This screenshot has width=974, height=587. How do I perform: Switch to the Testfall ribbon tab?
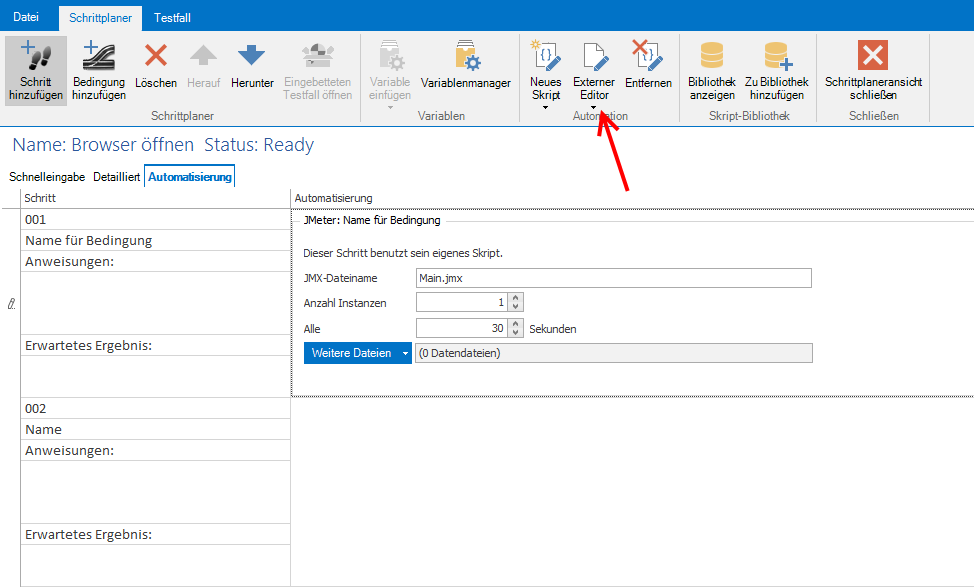tap(172, 18)
